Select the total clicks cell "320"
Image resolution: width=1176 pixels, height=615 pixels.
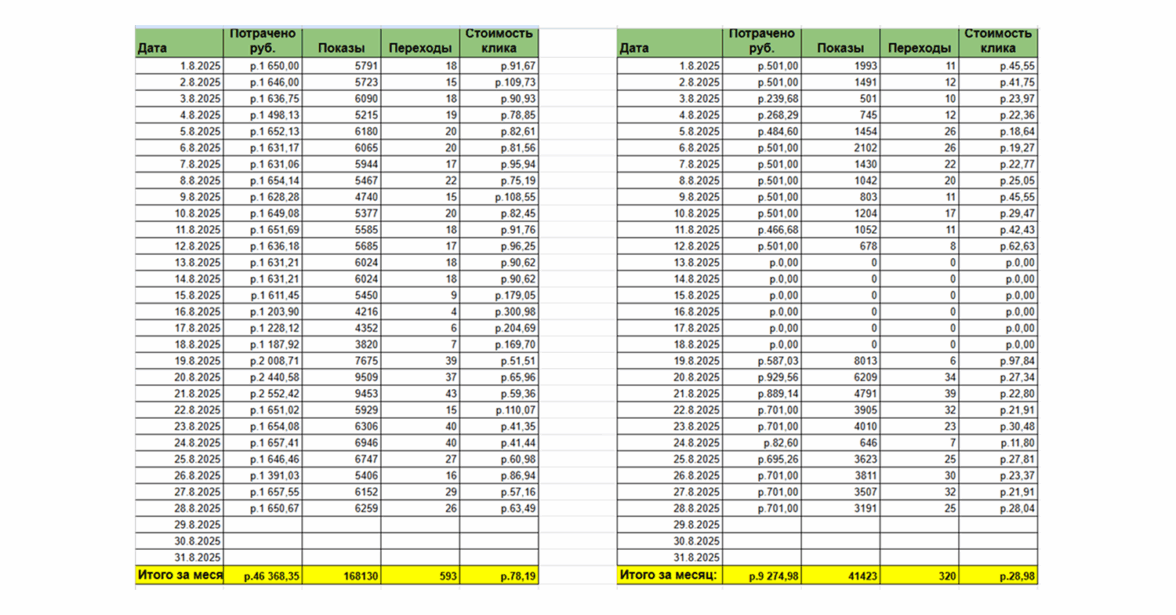pyautogui.click(x=919, y=576)
